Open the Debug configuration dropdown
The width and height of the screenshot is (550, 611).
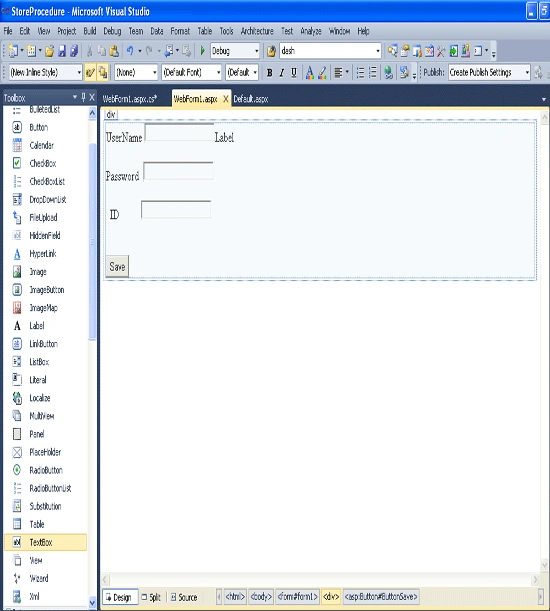tap(235, 51)
